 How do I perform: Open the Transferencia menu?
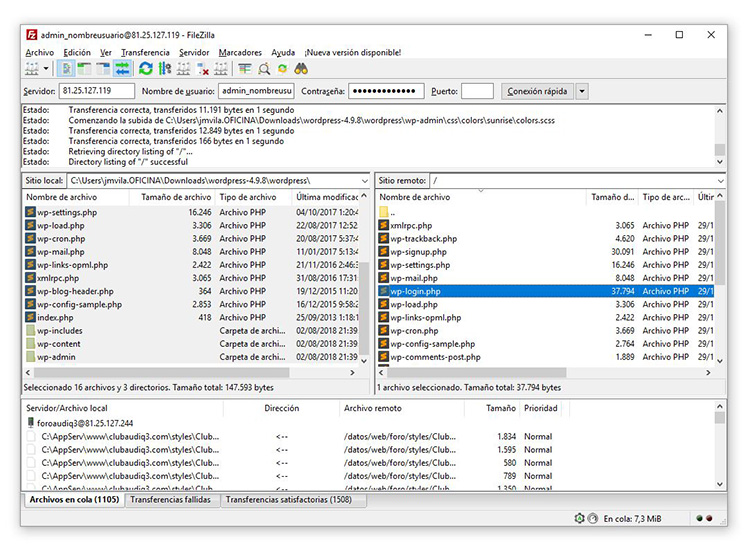point(145,53)
